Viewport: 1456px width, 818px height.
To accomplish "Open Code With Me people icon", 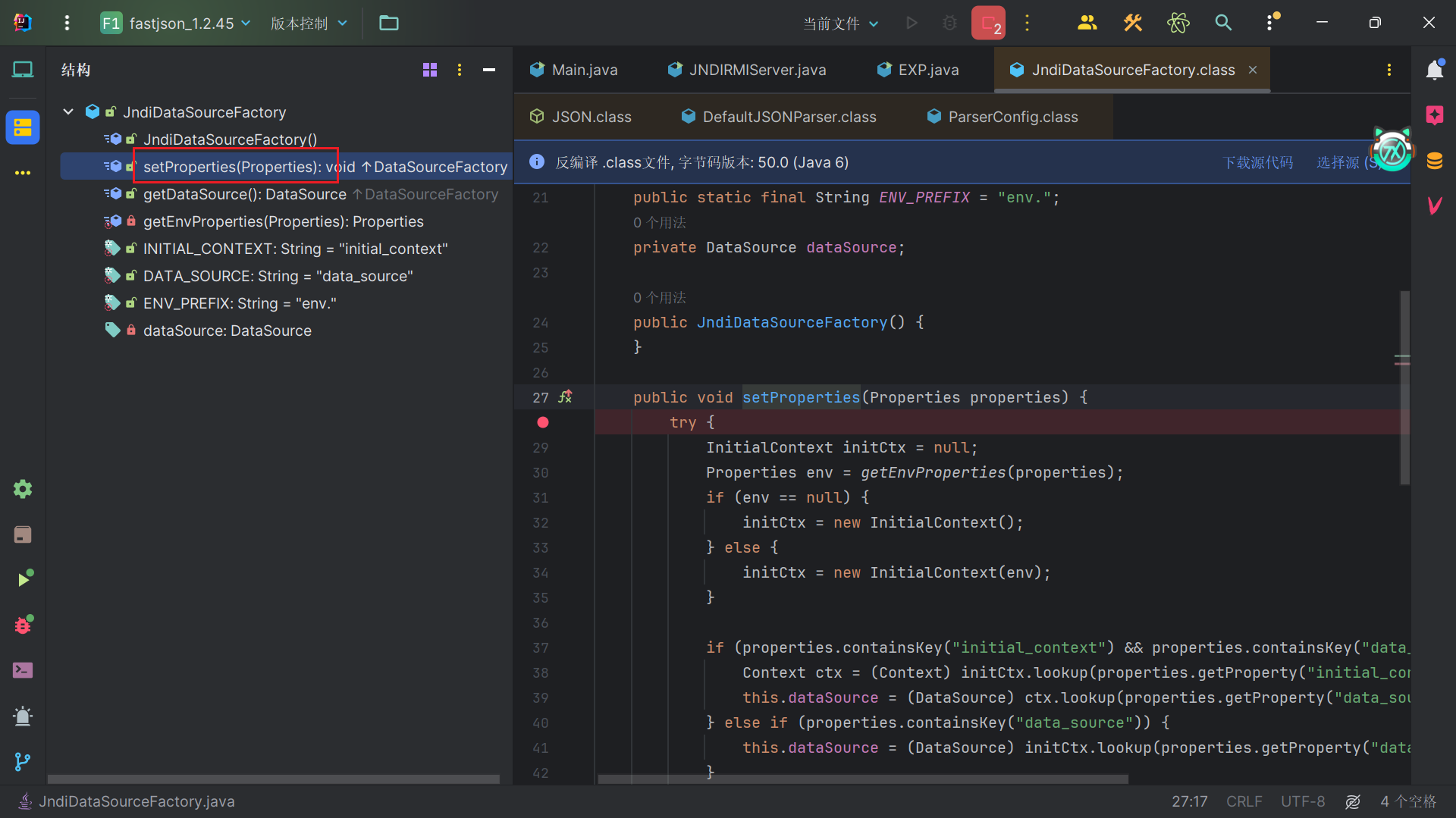I will click(x=1087, y=23).
